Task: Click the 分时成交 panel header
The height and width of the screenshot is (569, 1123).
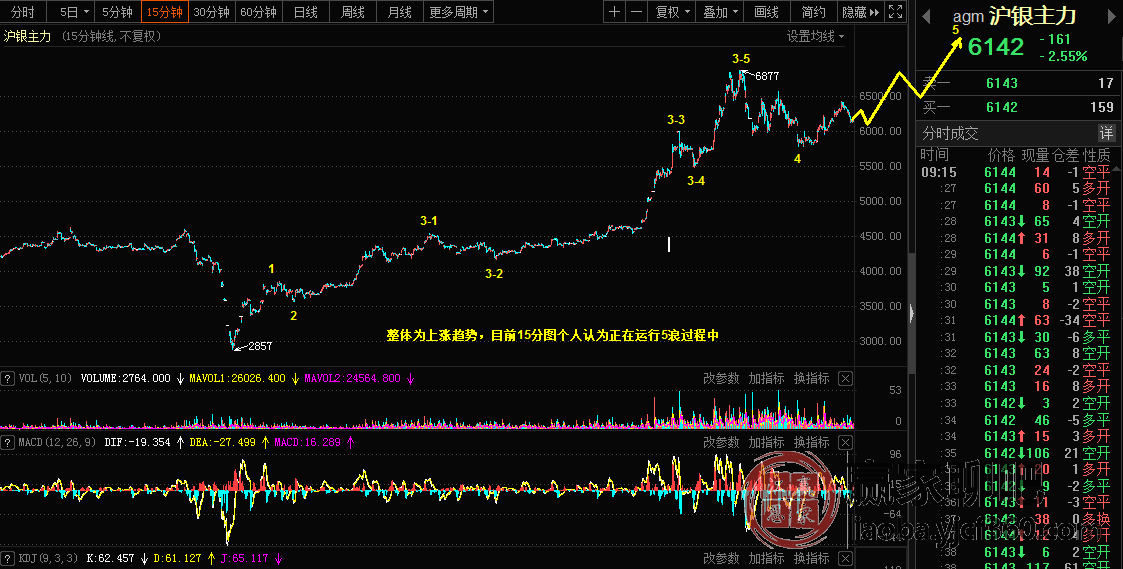Action: (950, 133)
